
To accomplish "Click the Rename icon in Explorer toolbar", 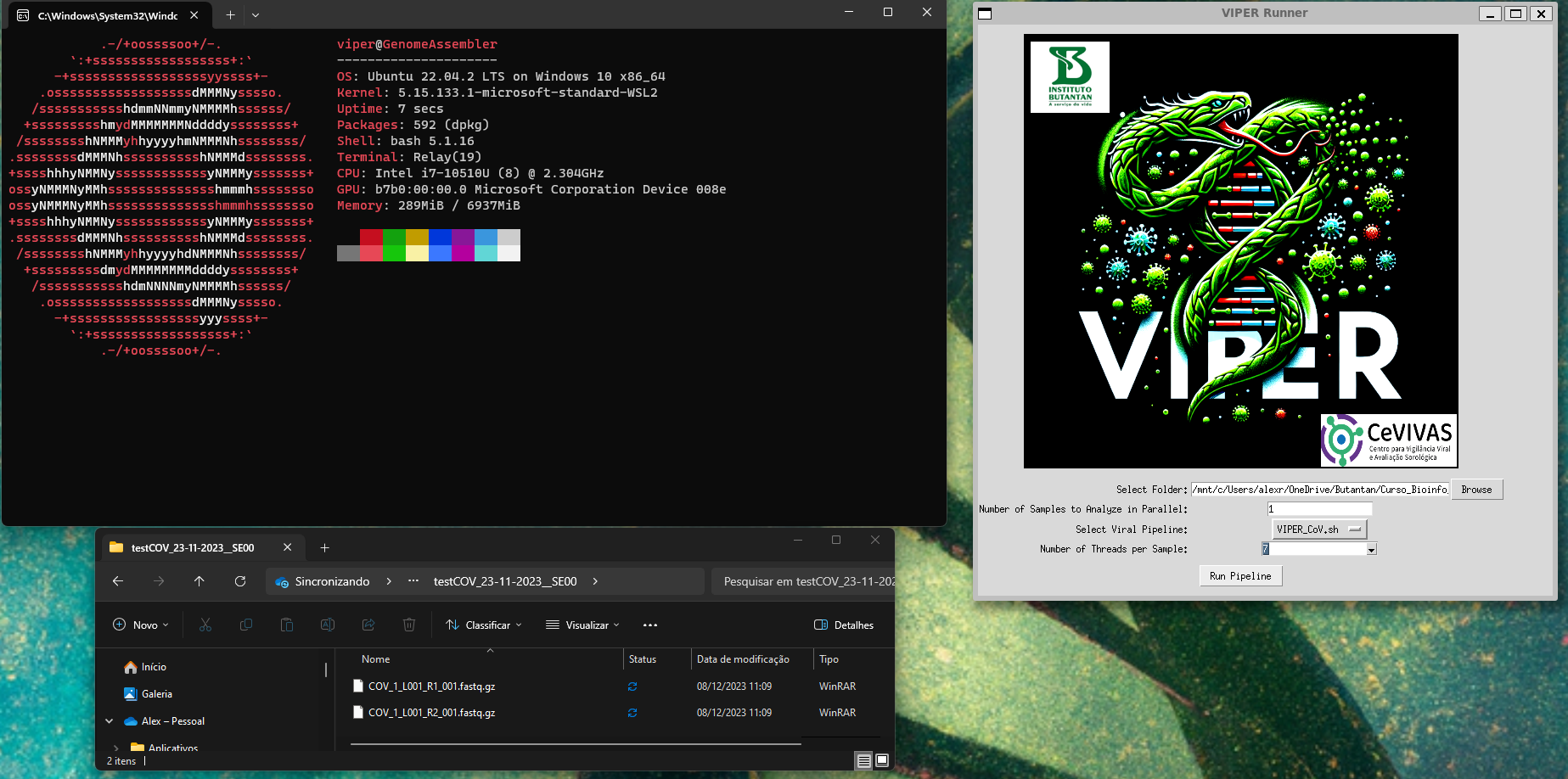I will (328, 625).
